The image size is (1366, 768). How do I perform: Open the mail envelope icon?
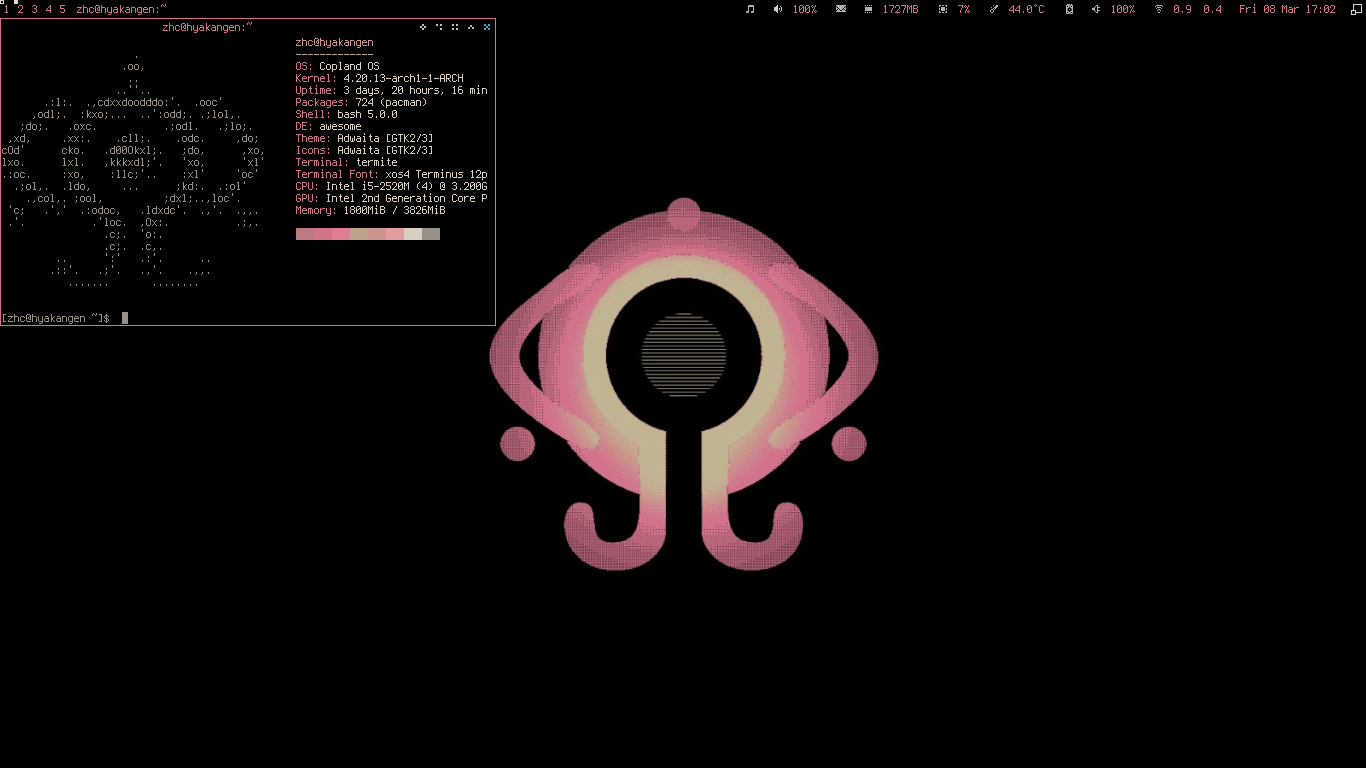[x=841, y=9]
